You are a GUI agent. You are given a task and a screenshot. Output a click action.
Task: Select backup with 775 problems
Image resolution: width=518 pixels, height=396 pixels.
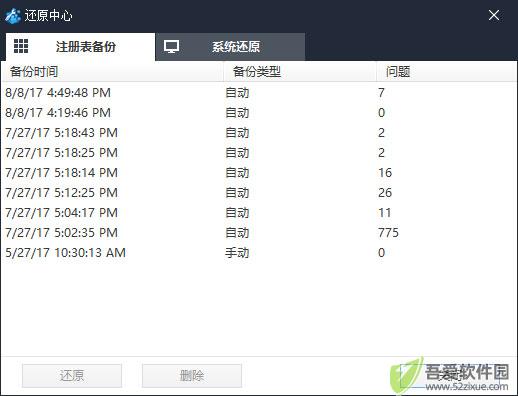[259, 233]
